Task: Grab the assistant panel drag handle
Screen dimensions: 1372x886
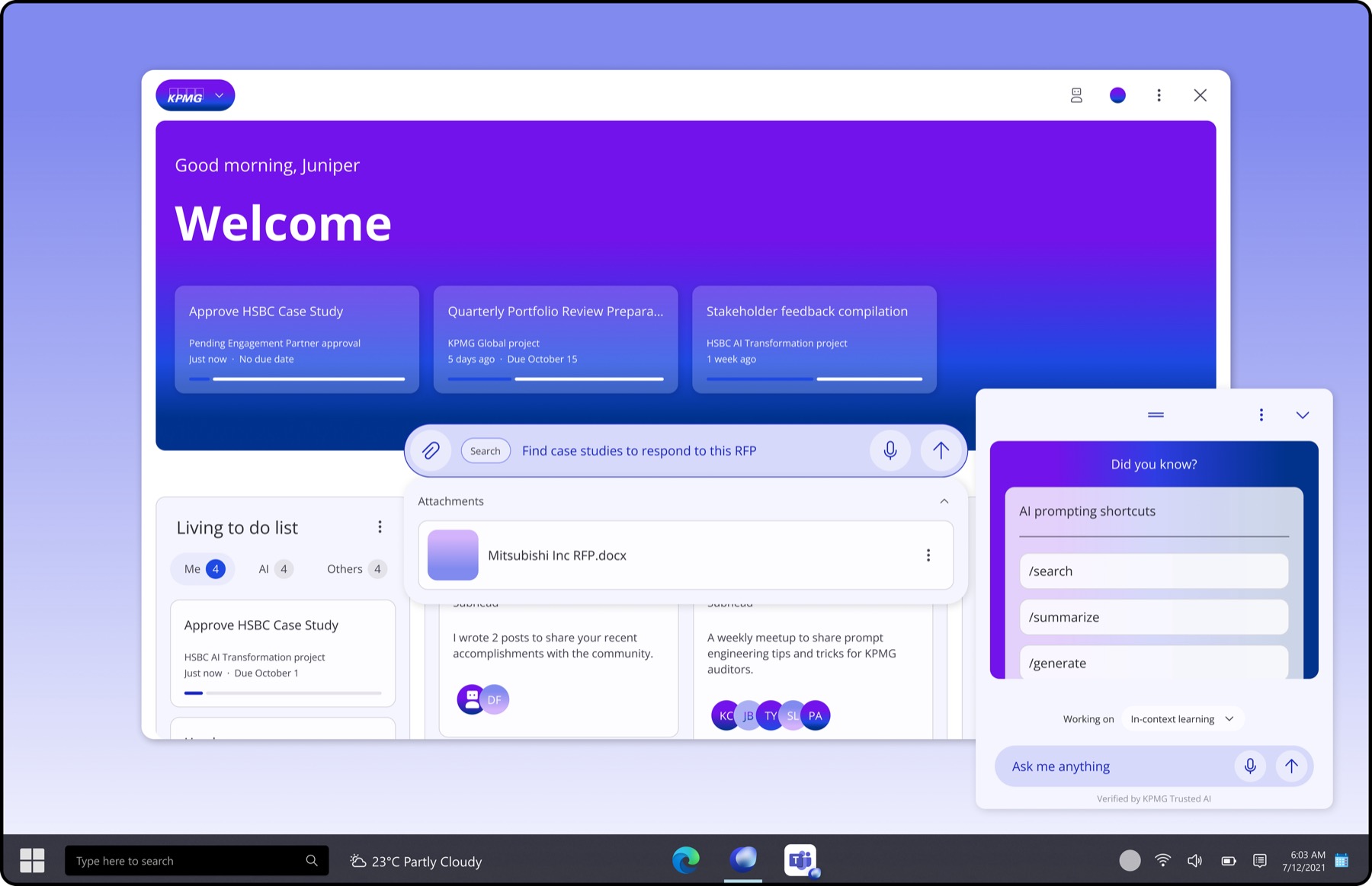Action: click(1156, 414)
